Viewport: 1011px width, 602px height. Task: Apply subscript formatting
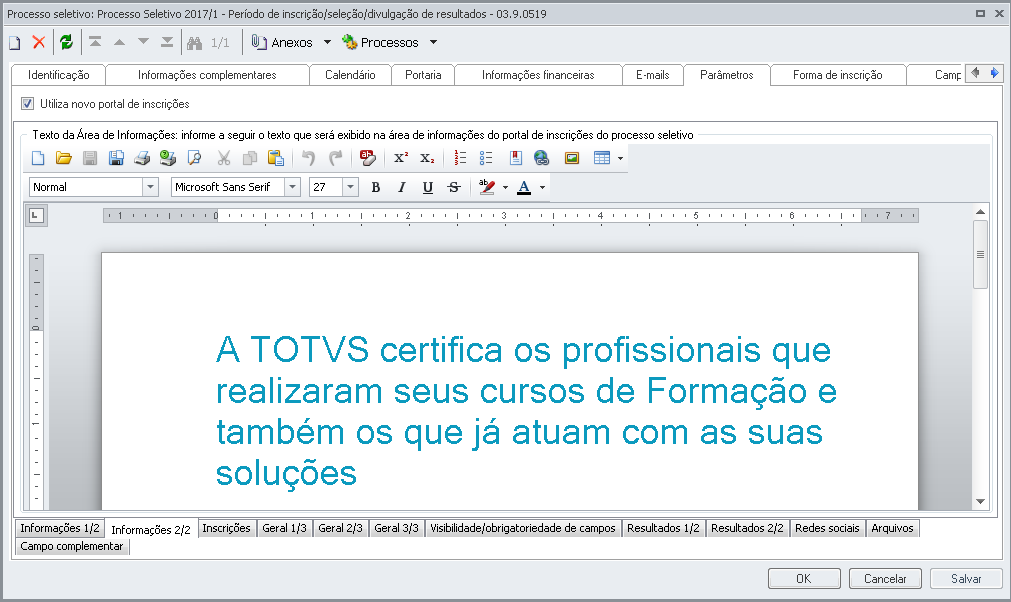click(427, 158)
